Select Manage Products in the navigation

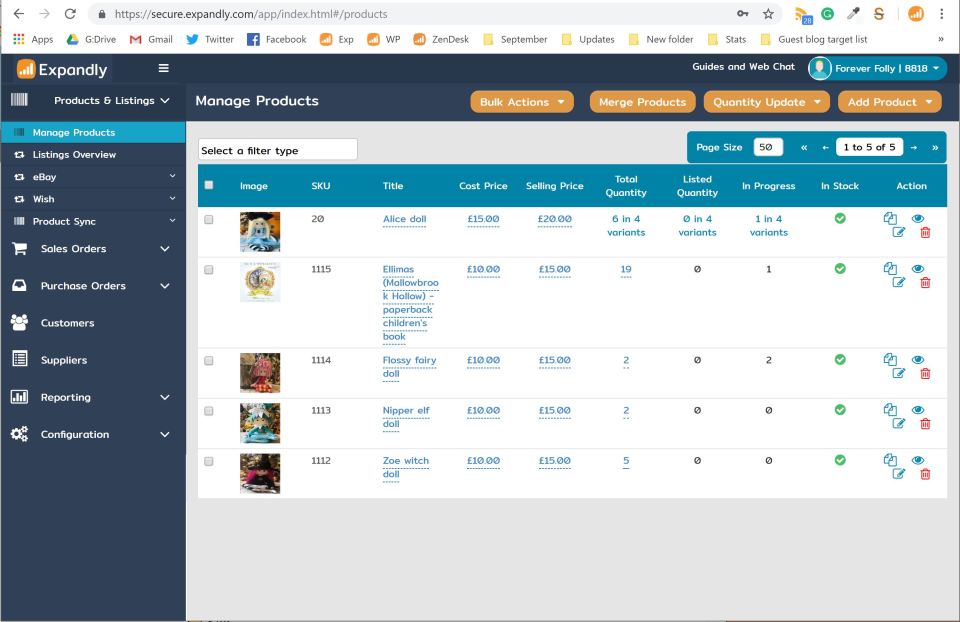tap(75, 131)
